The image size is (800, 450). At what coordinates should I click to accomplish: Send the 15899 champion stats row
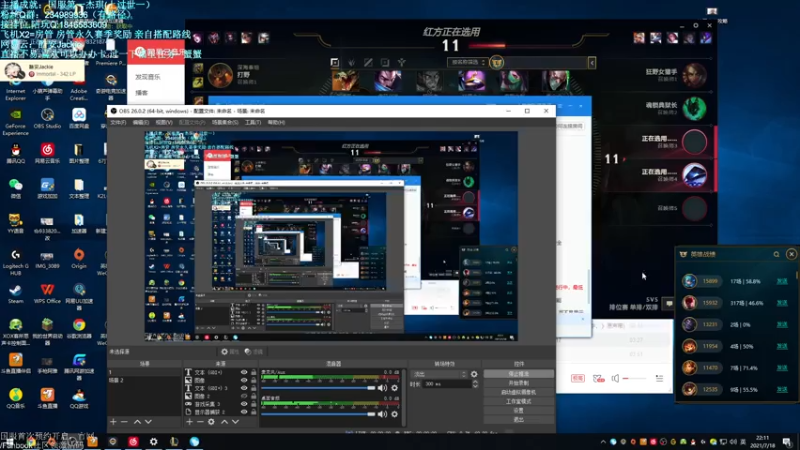782,281
